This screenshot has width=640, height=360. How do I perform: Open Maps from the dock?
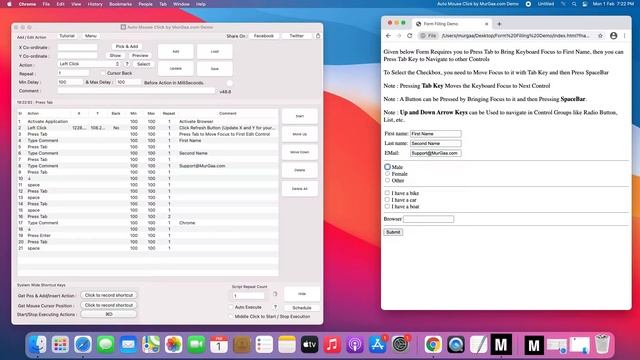(x=151, y=344)
